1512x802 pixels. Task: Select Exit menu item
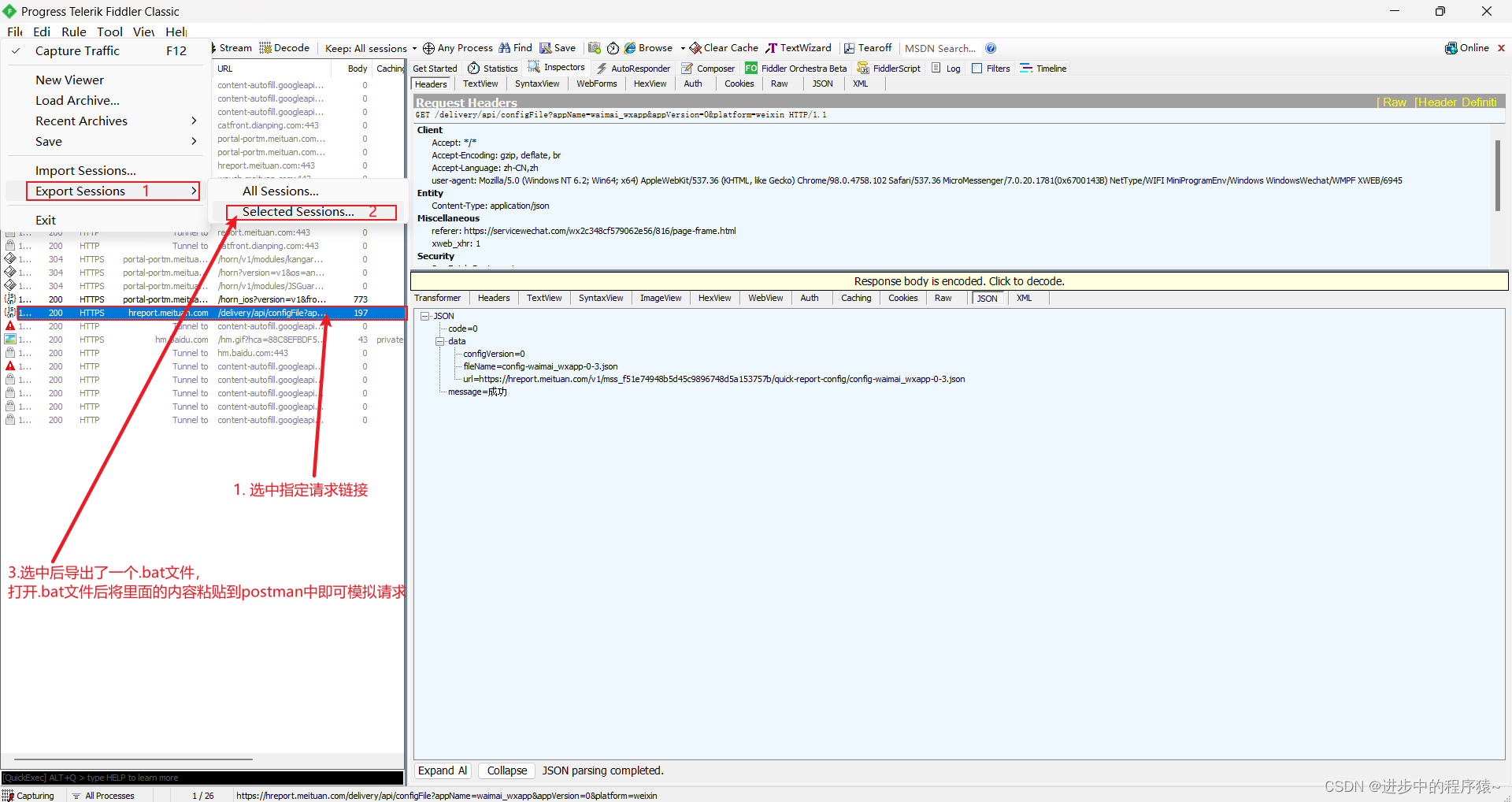(x=105, y=220)
